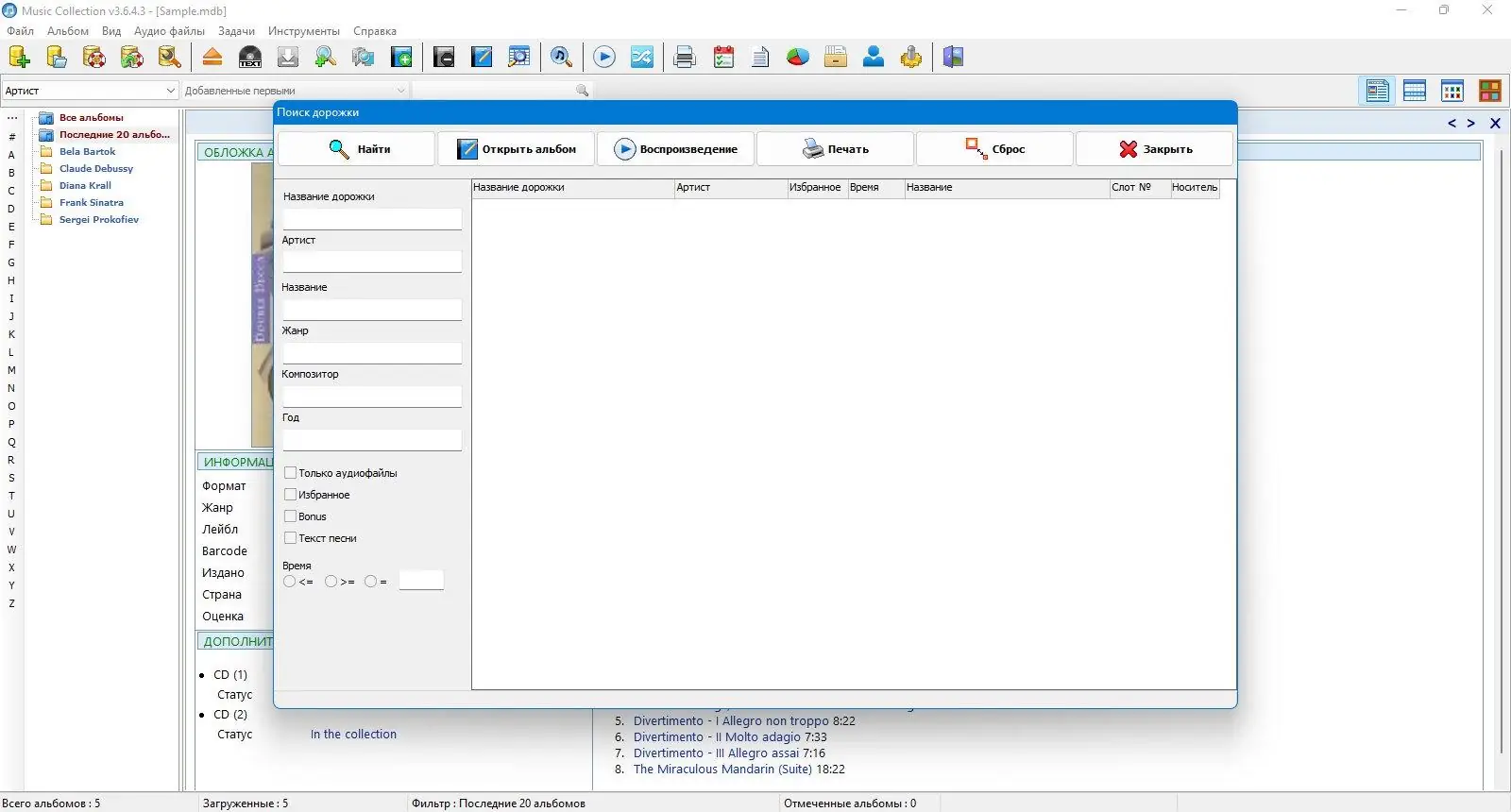1511x812 pixels.
Task: Click the blue person icon in toolbar
Action: pyautogui.click(x=874, y=58)
